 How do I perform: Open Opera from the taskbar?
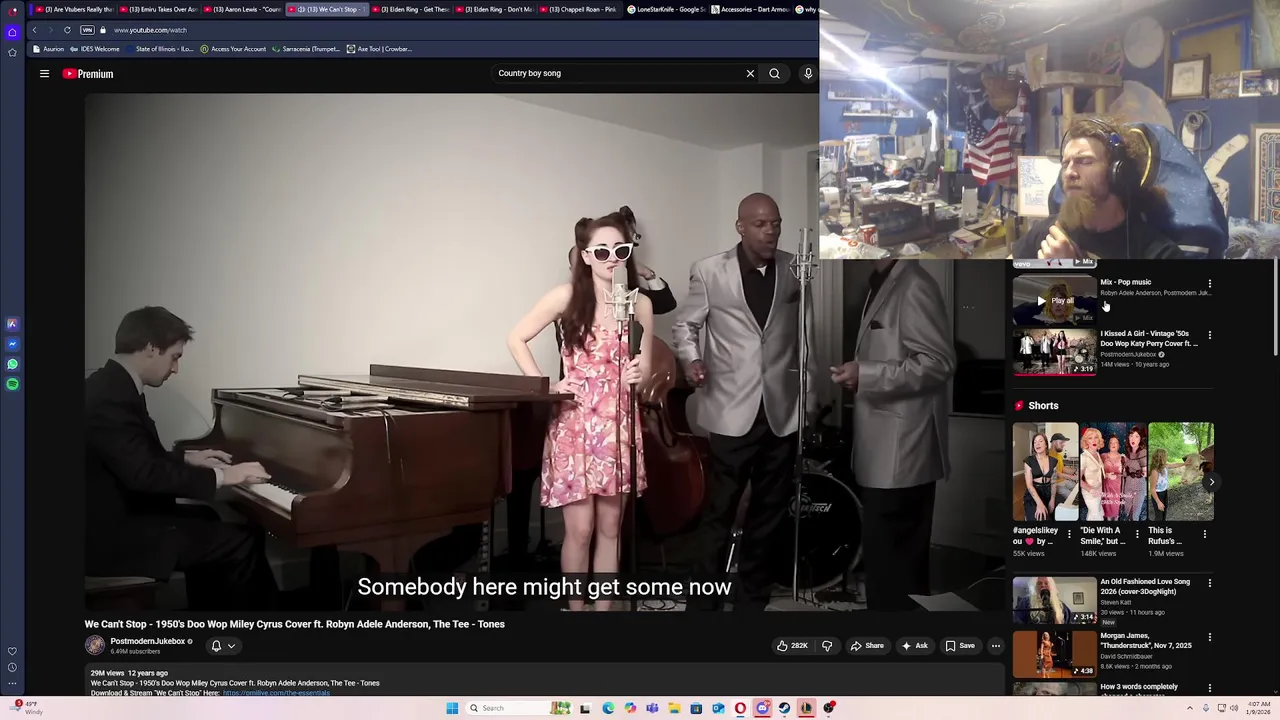tap(740, 708)
